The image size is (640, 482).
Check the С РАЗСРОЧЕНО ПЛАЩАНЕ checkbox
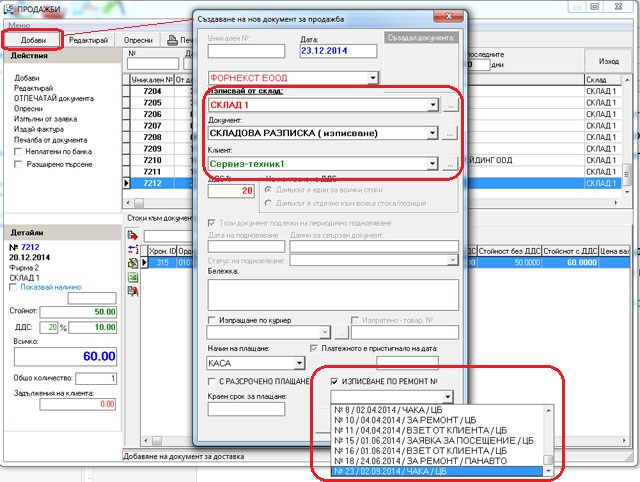click(213, 381)
